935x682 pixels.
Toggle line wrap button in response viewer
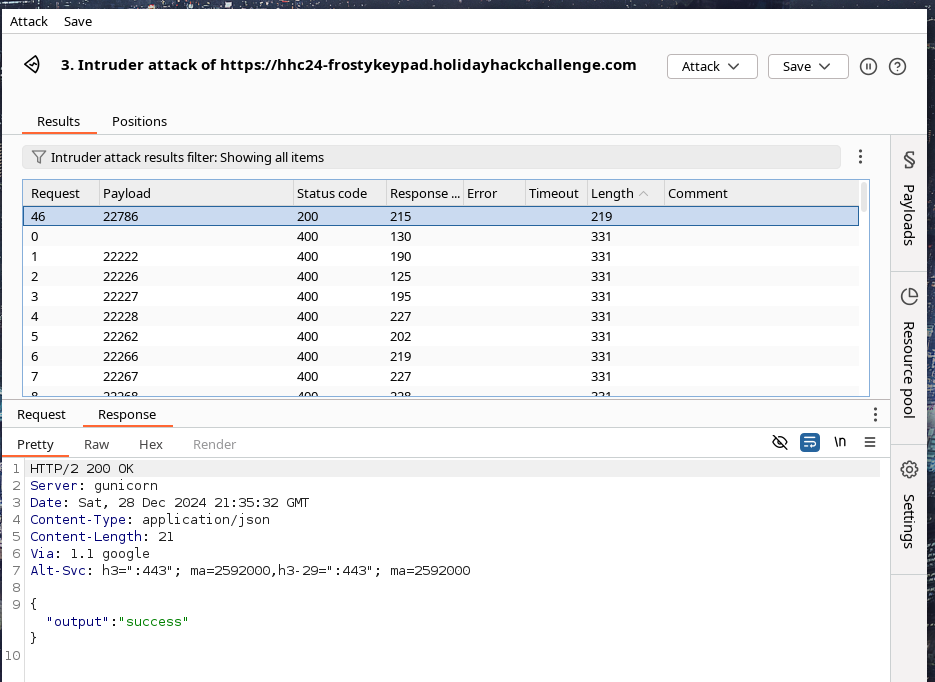pyautogui.click(x=810, y=442)
